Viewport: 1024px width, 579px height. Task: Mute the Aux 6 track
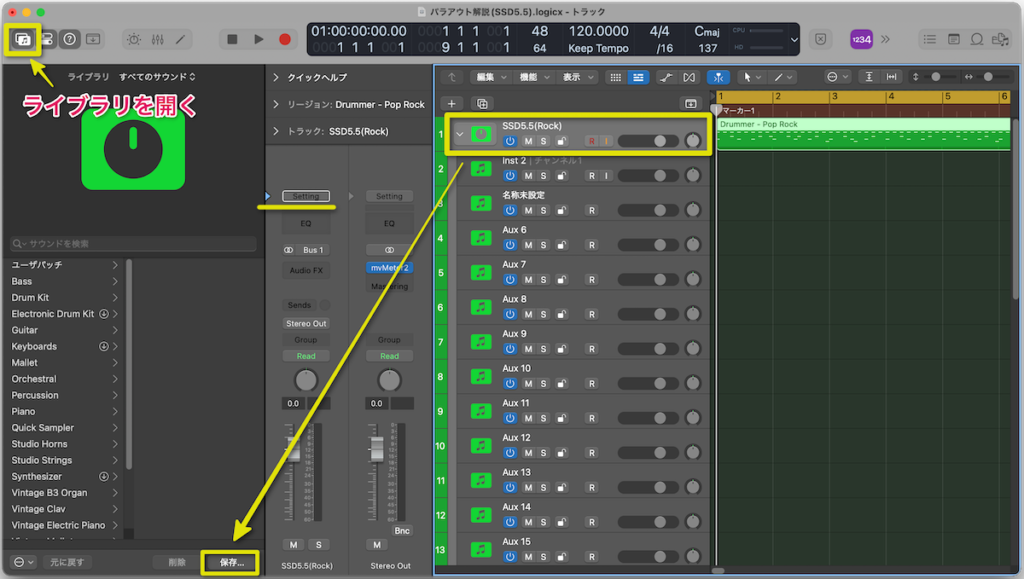528,245
